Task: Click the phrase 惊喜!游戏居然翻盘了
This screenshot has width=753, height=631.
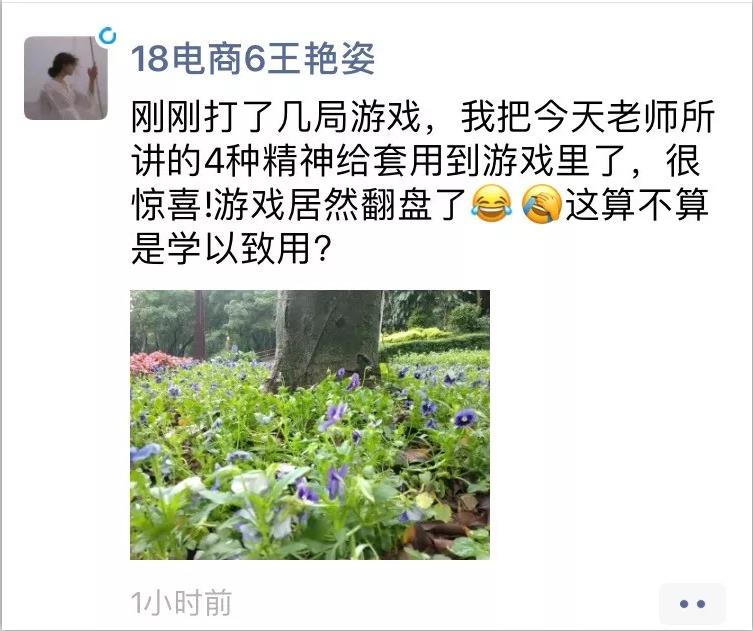Action: [x=300, y=205]
